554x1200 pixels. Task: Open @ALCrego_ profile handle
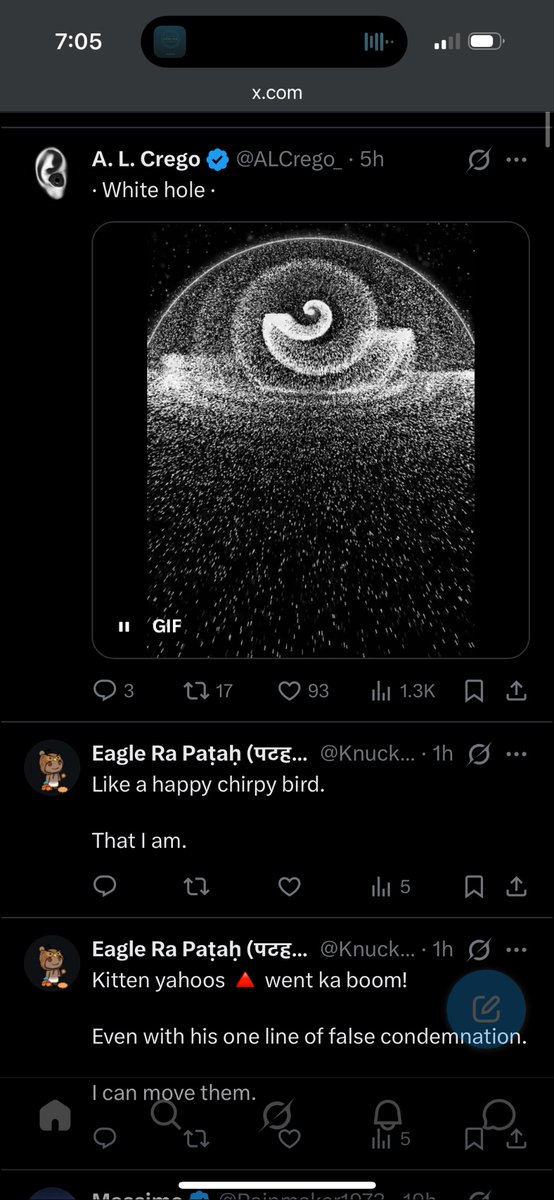coord(289,160)
